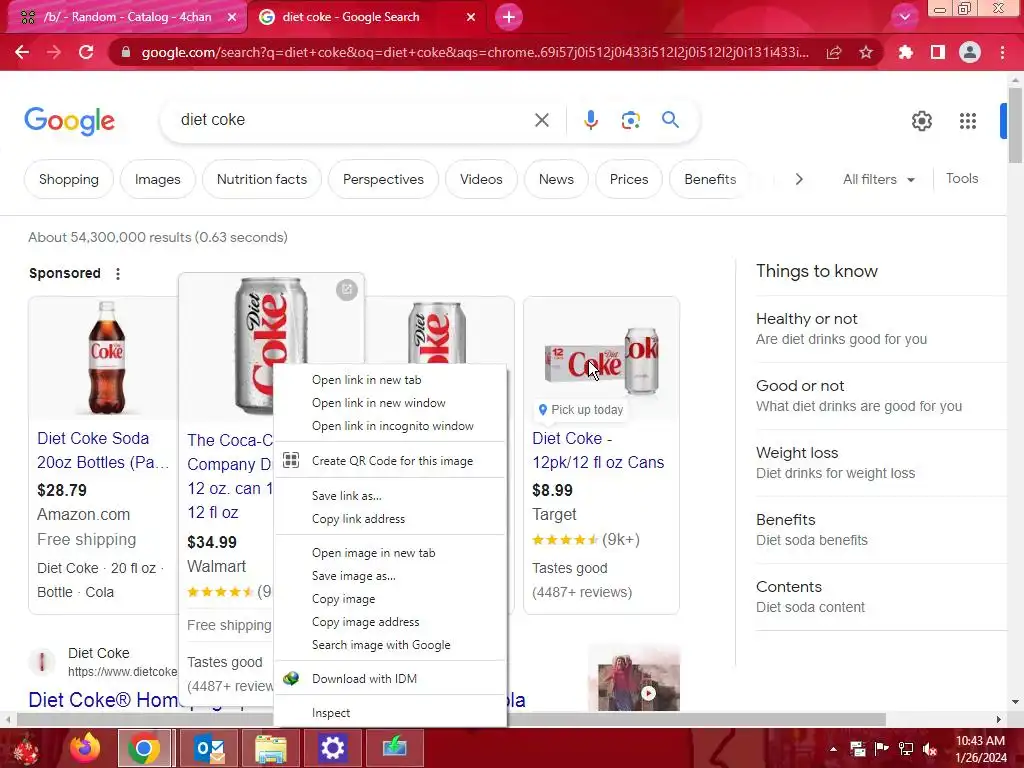Screen dimensions: 1024x768
Task: Choose Download with IDM
Action: [x=390, y=679]
